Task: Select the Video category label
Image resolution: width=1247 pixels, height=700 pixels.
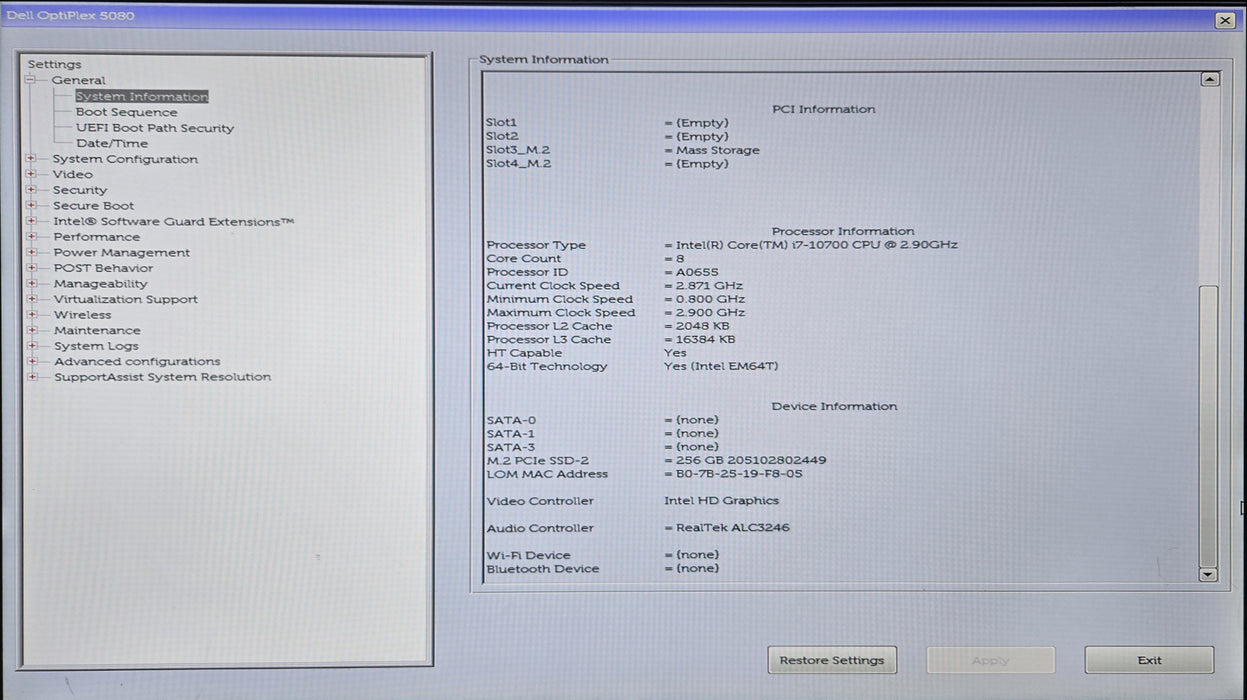Action: click(x=72, y=174)
